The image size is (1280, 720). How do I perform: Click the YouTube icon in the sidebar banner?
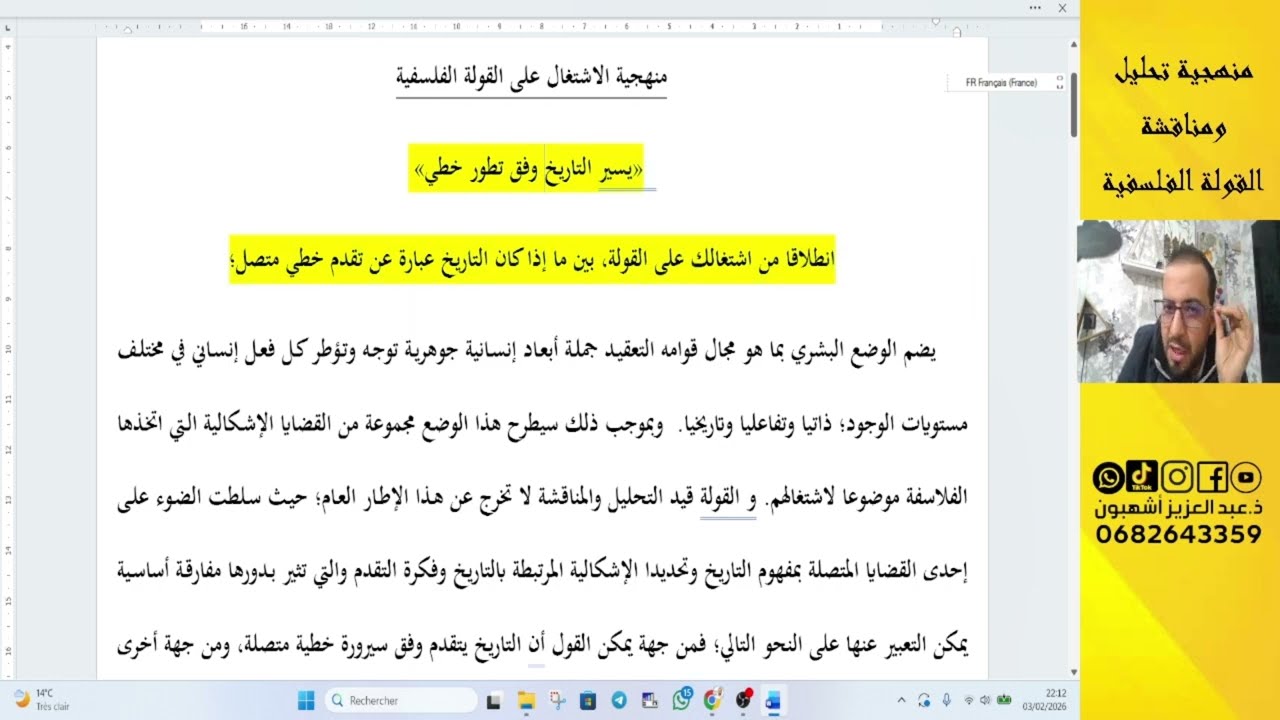pos(1246,478)
